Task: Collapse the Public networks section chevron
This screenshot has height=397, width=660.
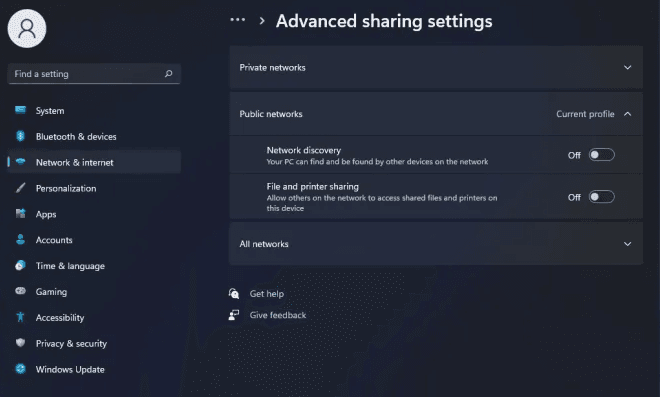Action: (627, 114)
